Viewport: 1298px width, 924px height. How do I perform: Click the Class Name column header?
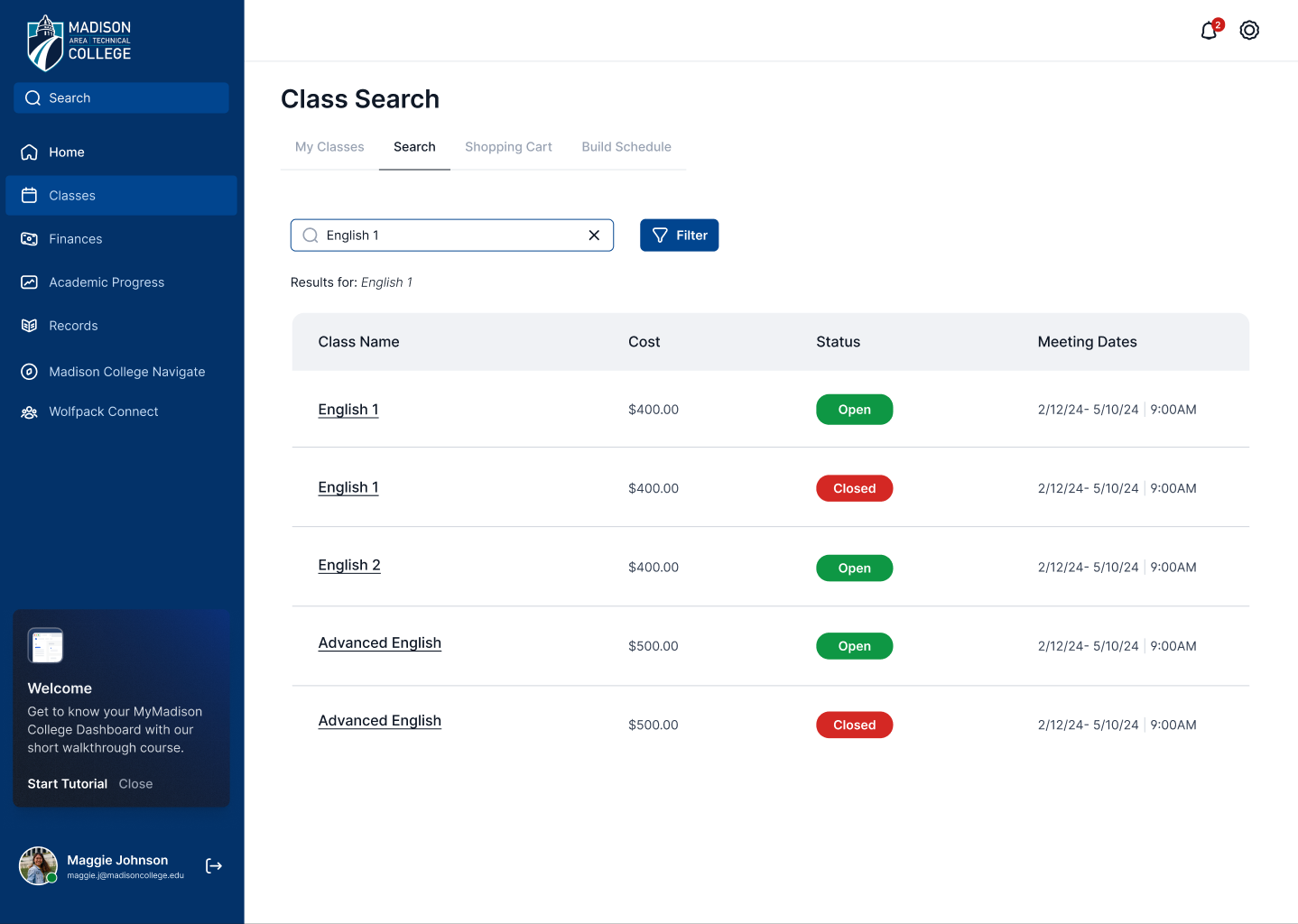click(x=358, y=342)
